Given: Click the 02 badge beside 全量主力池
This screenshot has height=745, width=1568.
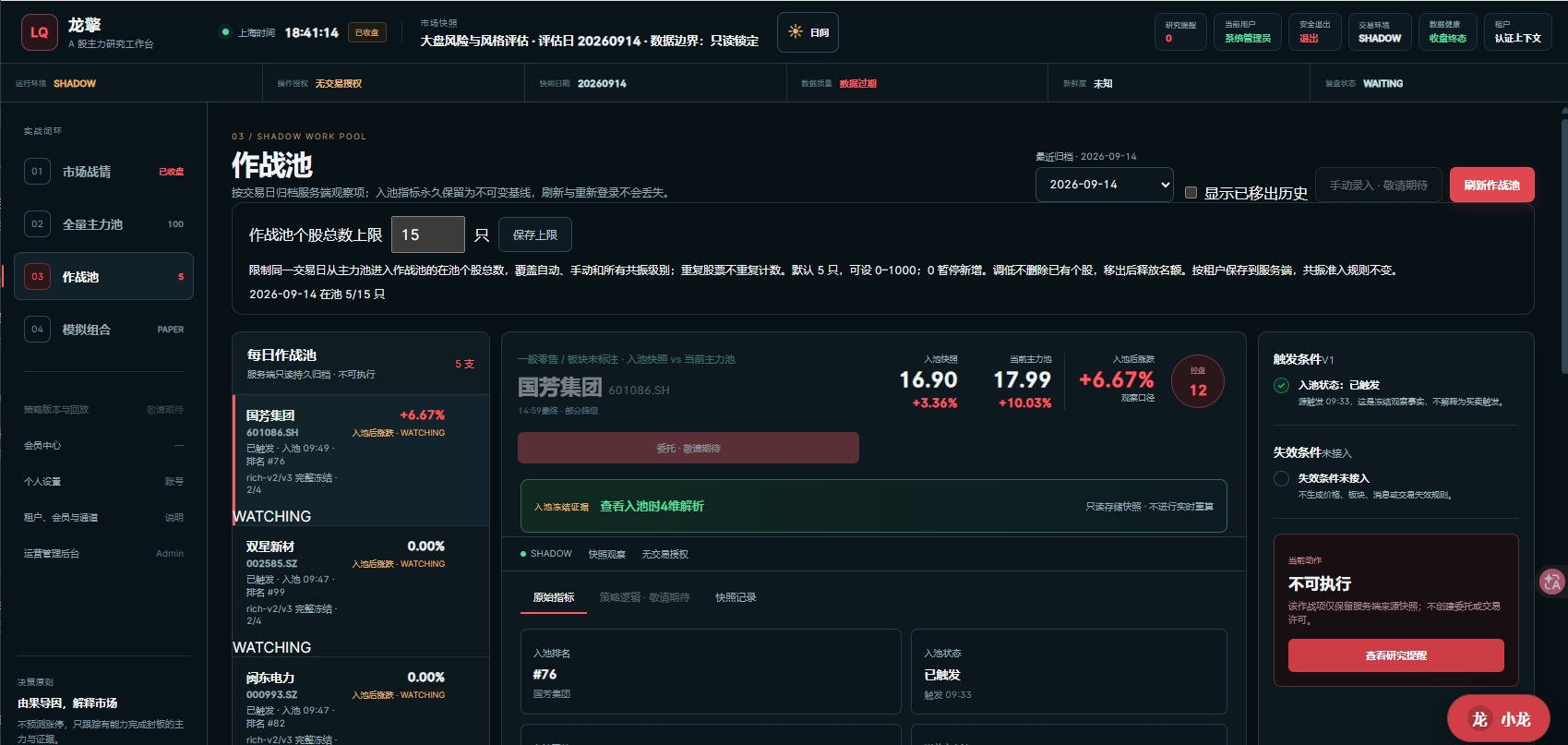Looking at the screenshot, I should tap(37, 224).
